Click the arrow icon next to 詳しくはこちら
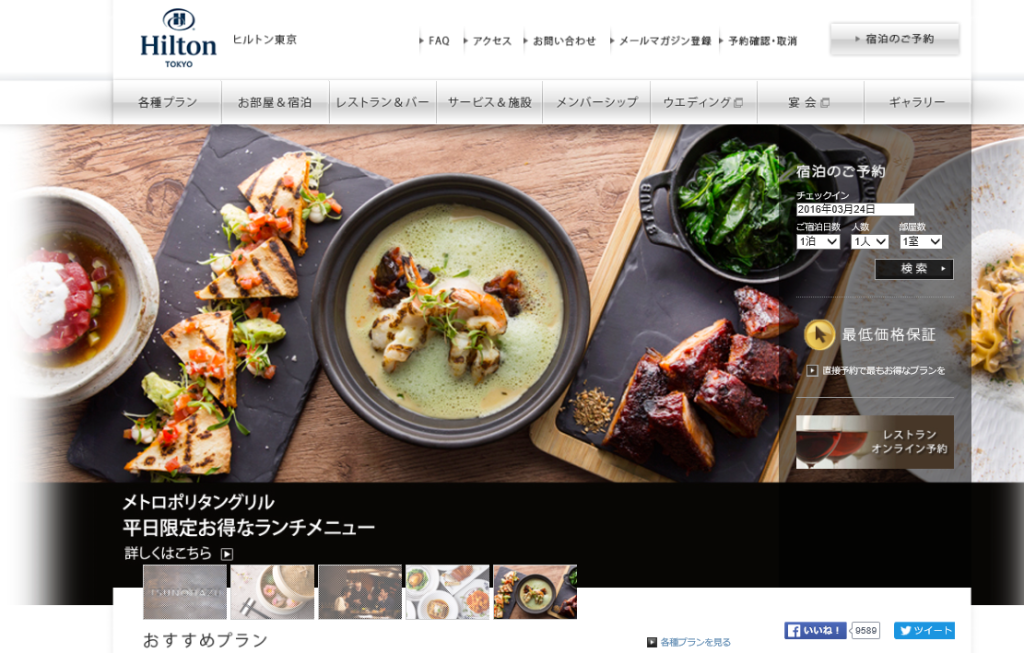Image resolution: width=1024 pixels, height=653 pixels. 227,554
